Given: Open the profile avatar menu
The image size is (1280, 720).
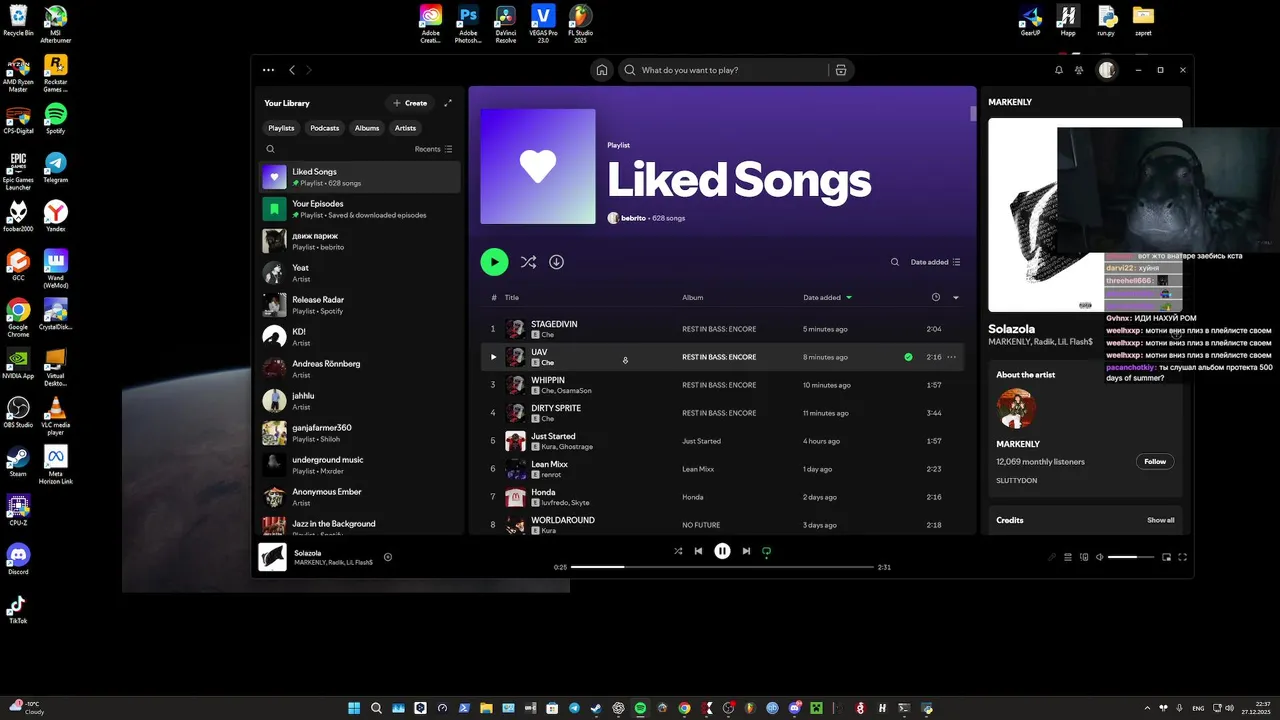Looking at the screenshot, I should tap(1106, 70).
